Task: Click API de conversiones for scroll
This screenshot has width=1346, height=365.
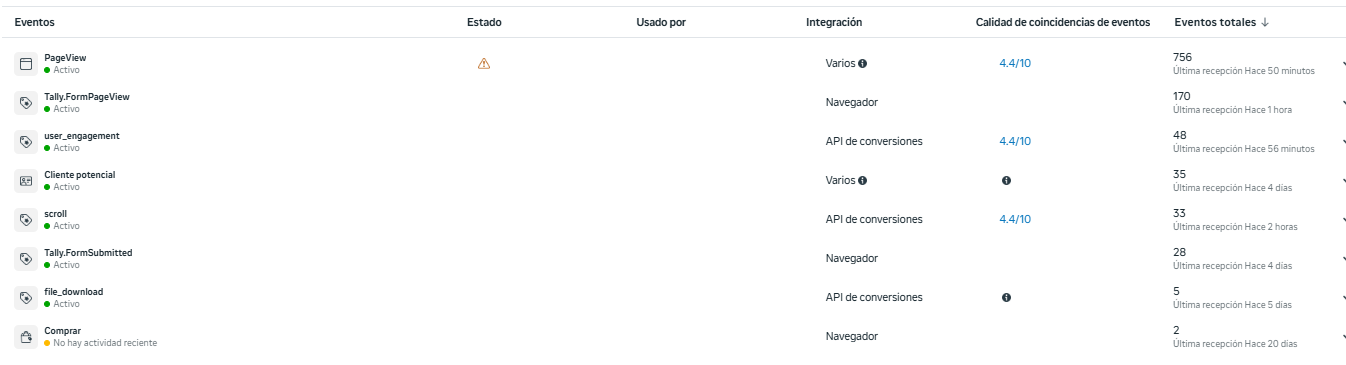Action: (874, 219)
